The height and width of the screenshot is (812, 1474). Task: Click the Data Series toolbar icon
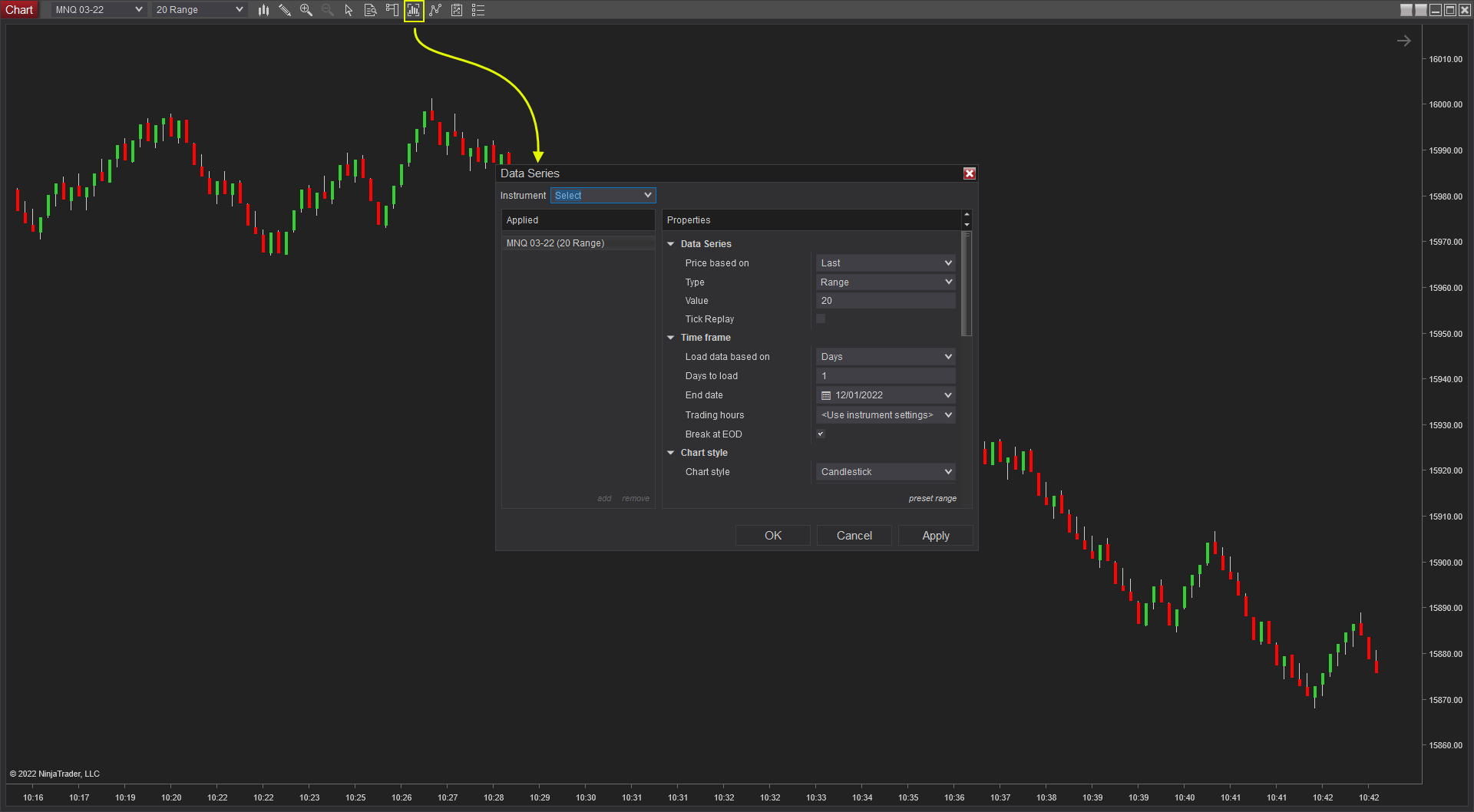(414, 10)
